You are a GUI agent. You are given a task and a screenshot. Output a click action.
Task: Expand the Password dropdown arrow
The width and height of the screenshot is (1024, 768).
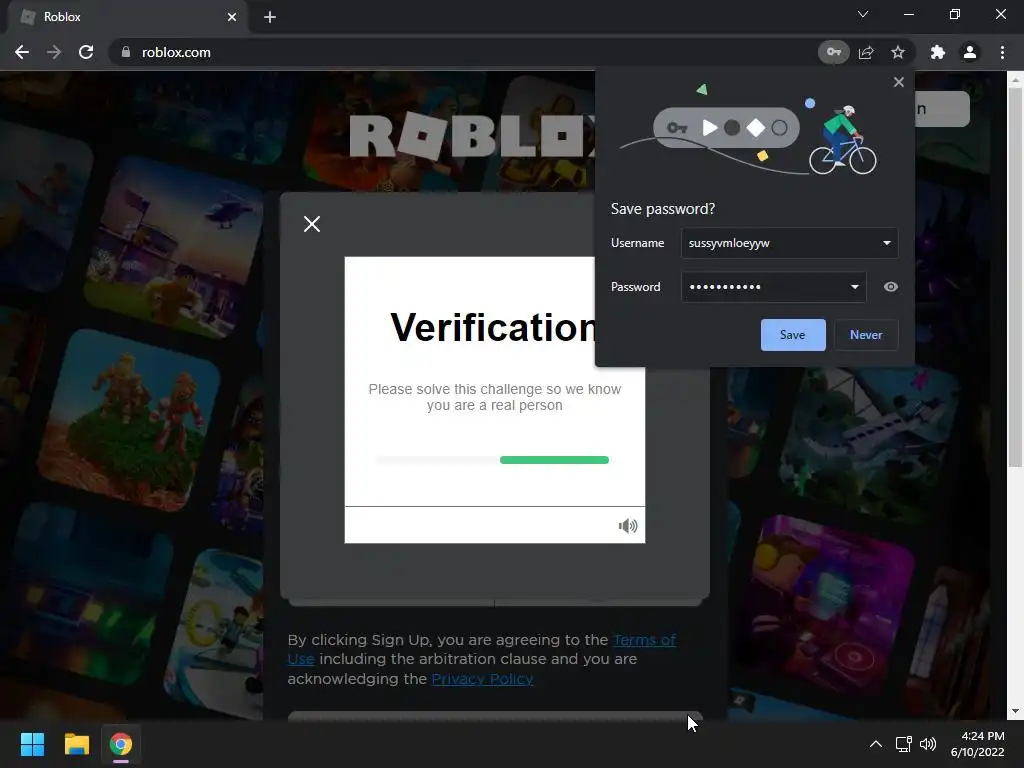coord(854,287)
